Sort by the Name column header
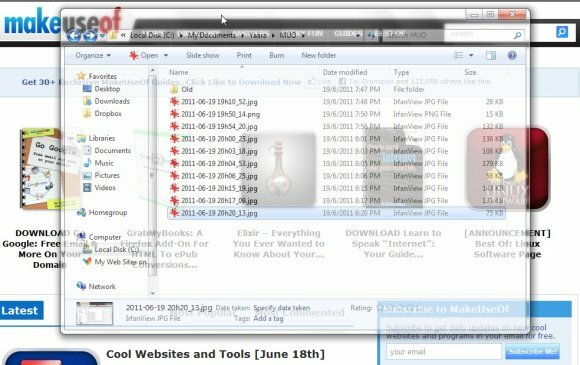580x365 pixels. coord(179,72)
